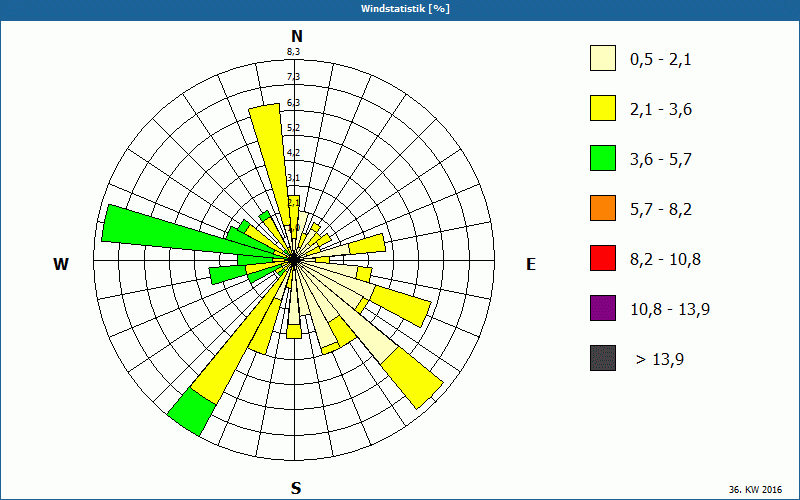The width and height of the screenshot is (800, 500).
Task: Click the 7,3 radial axis value
Action: click(x=293, y=77)
